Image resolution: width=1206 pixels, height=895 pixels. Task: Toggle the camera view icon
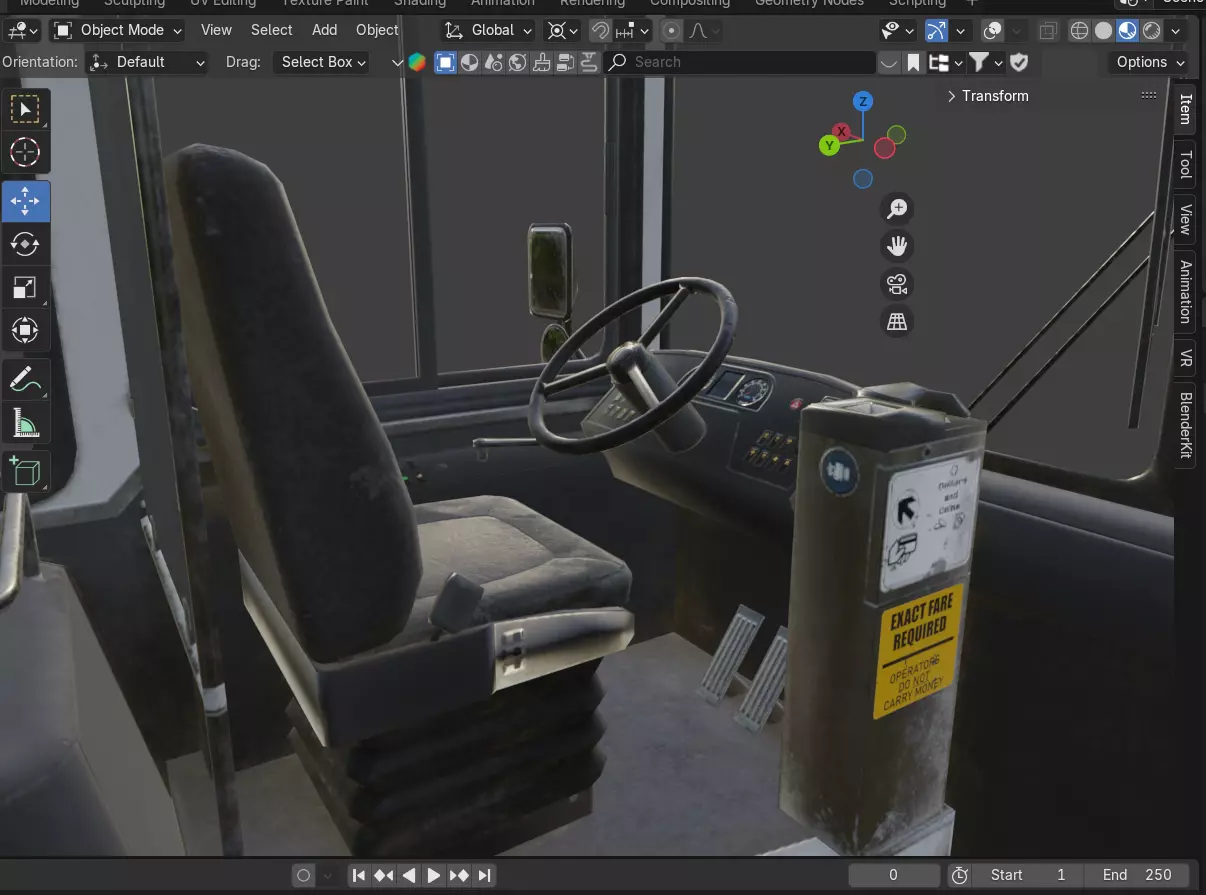coord(897,284)
